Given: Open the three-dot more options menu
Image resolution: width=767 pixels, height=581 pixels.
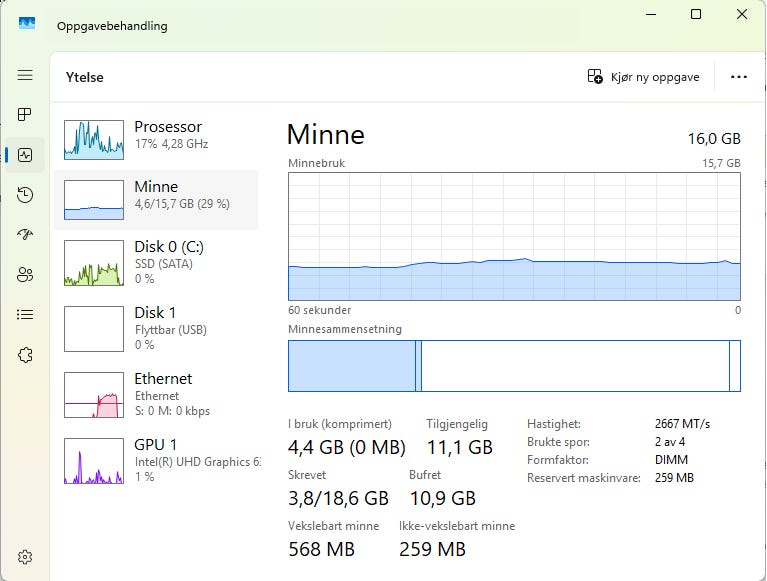Looking at the screenshot, I should pos(739,77).
